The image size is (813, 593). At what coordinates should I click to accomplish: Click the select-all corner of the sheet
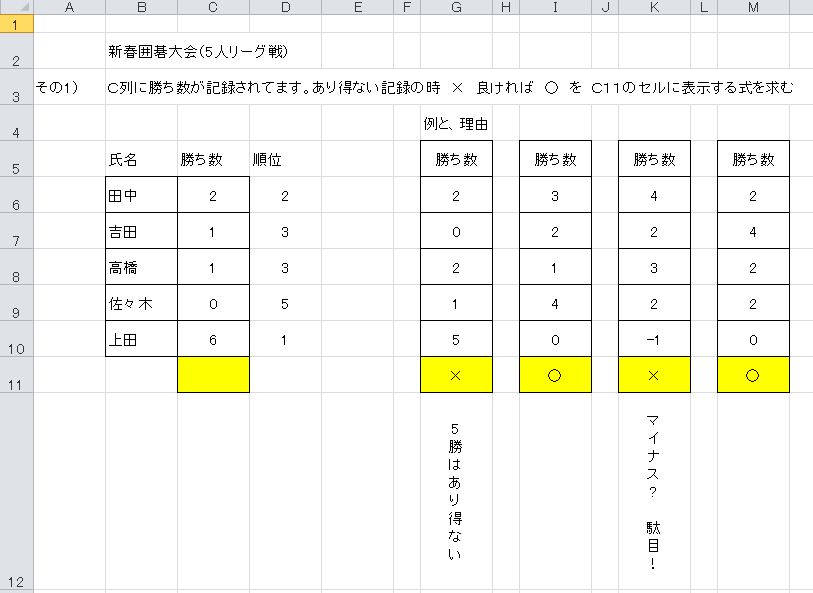point(17,7)
